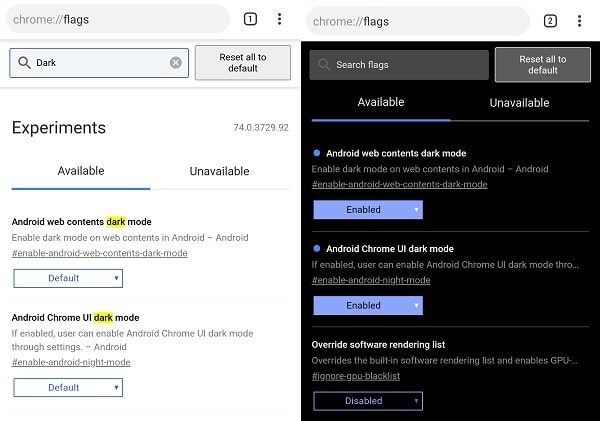This screenshot has height=421, width=600.
Task: Open #ignore-gpu-blacklist link
Action: (356, 376)
